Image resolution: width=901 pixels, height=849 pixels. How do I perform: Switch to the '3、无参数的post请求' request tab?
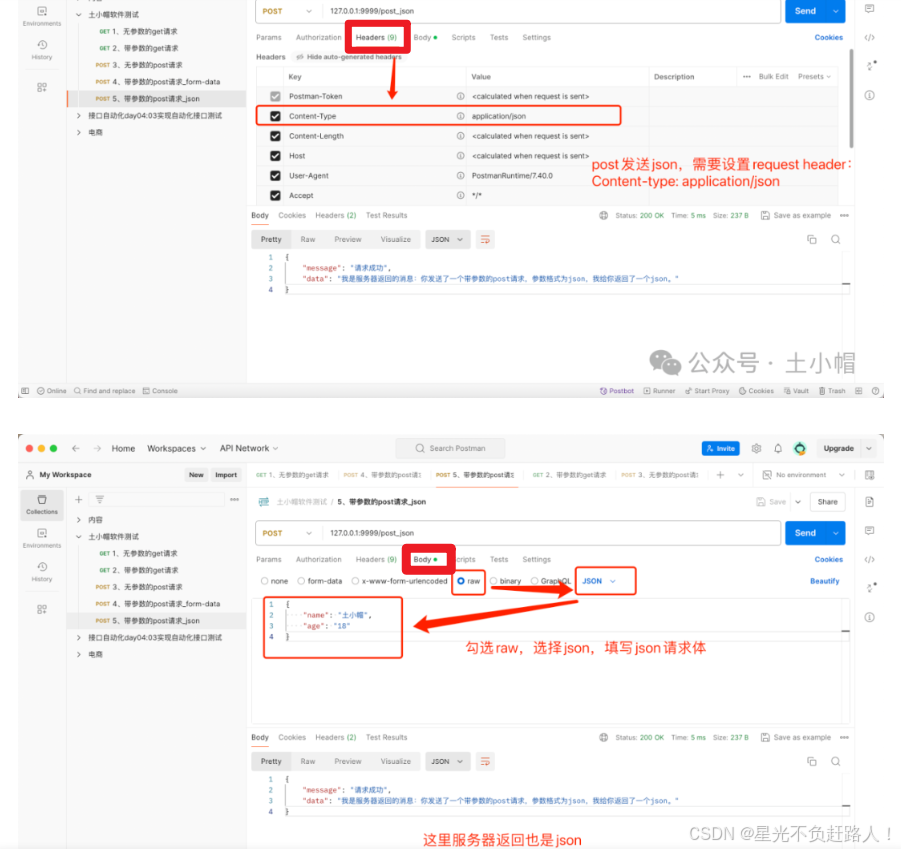(659, 475)
